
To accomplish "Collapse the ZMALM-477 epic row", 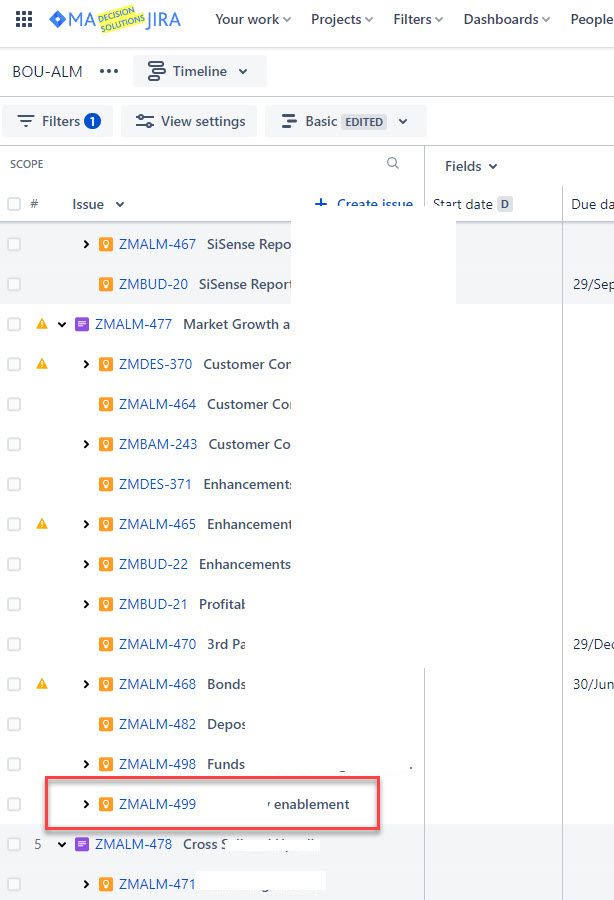I will 62,324.
